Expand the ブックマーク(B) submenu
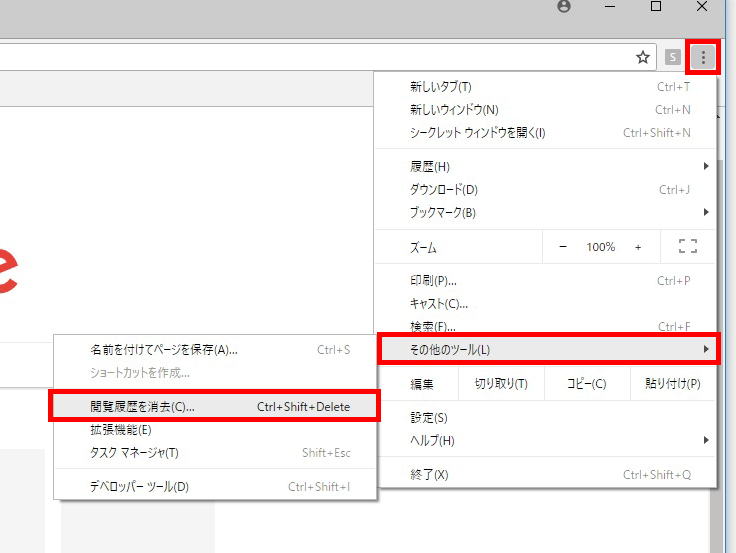The height and width of the screenshot is (553, 736). click(545, 213)
